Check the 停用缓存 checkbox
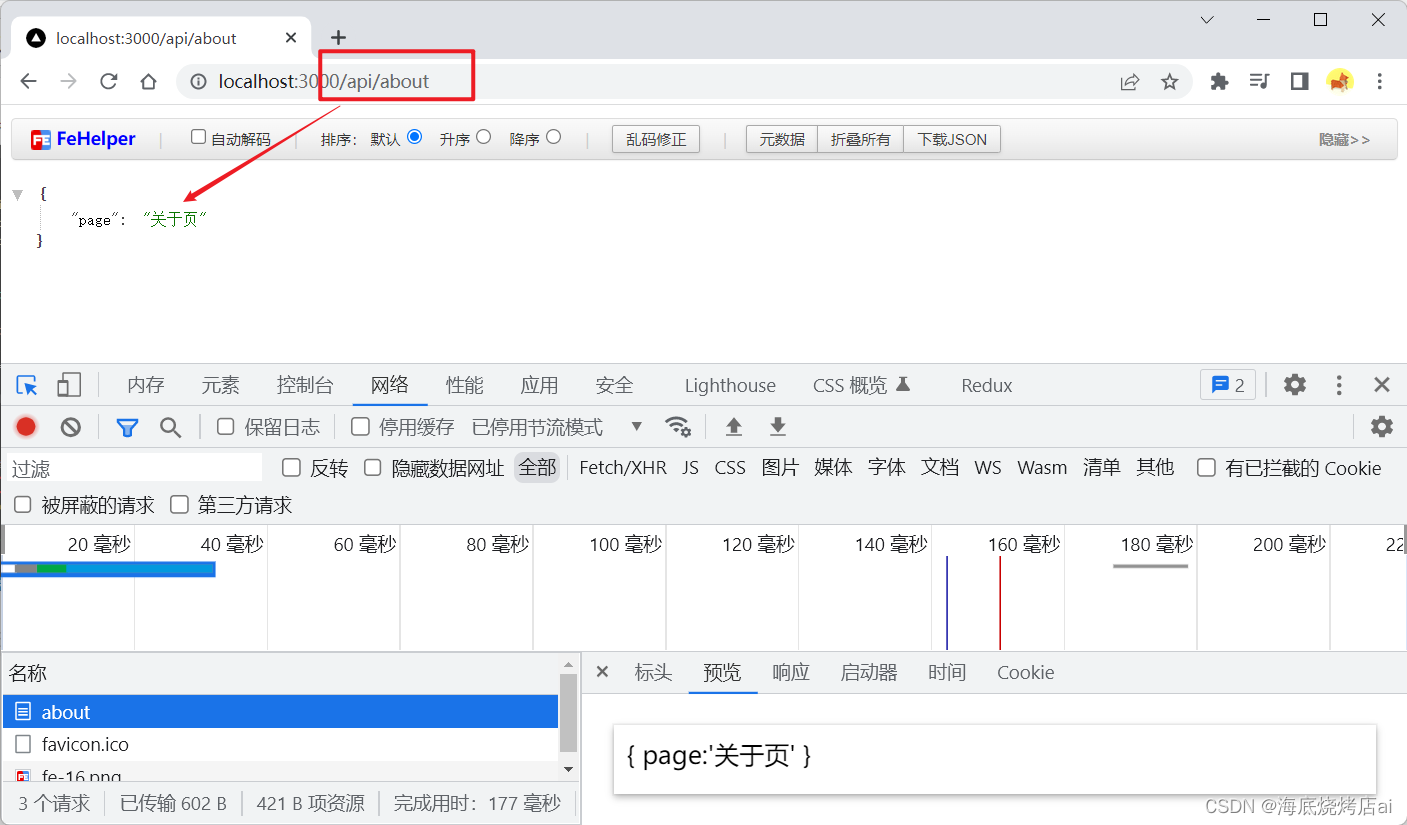 (x=360, y=427)
